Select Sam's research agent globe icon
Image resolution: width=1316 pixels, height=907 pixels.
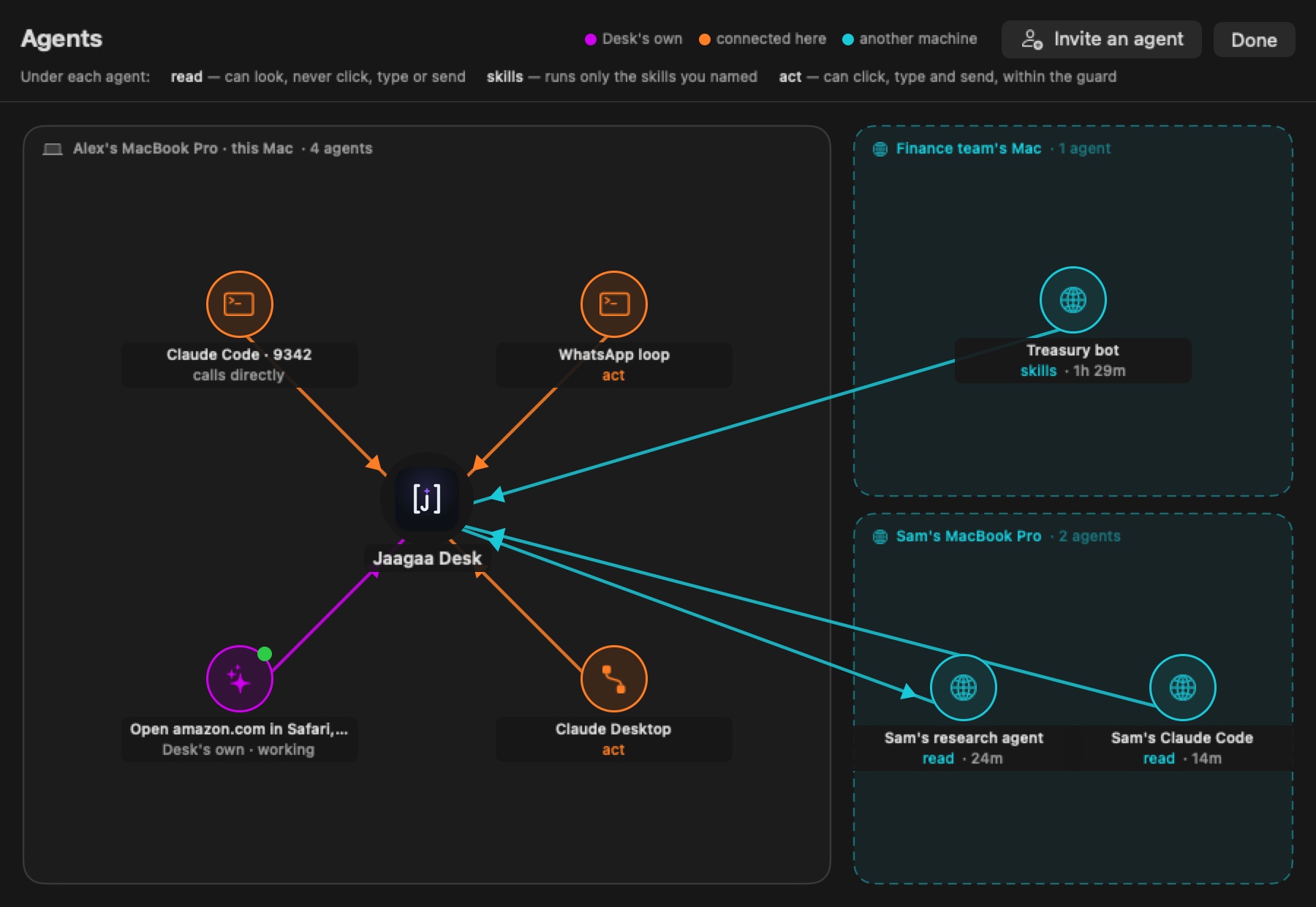pos(964,688)
